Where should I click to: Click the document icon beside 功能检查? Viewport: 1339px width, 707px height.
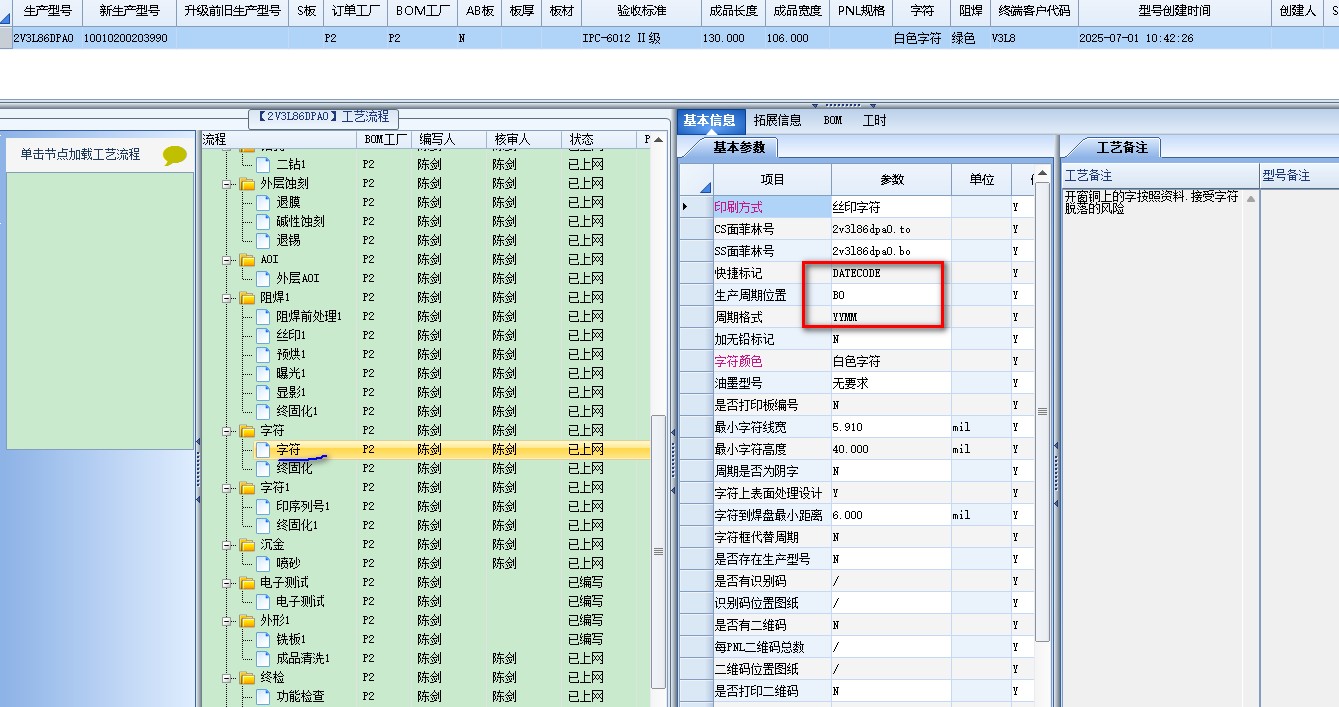coord(263,696)
